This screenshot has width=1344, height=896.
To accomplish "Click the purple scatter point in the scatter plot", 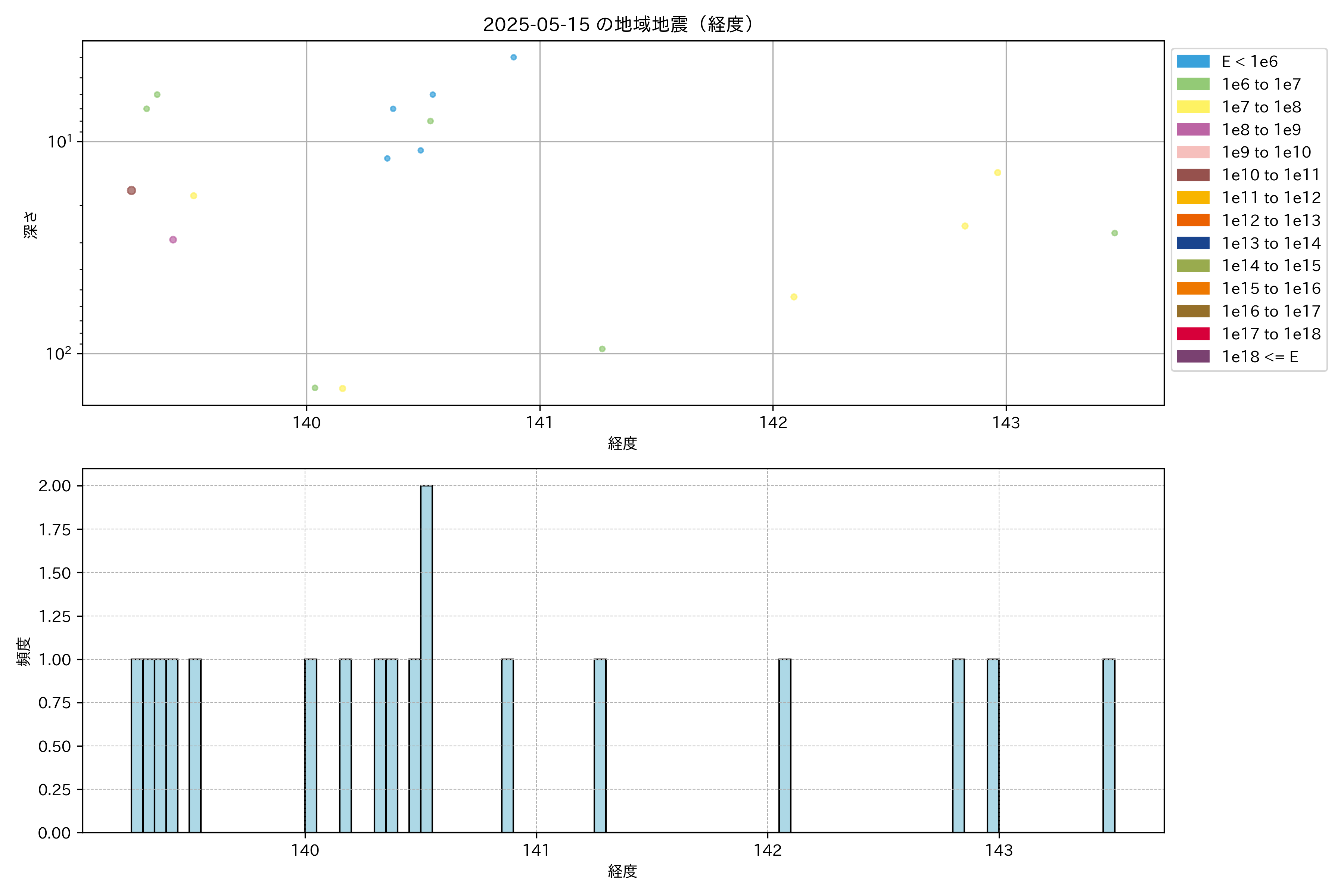I will (173, 239).
